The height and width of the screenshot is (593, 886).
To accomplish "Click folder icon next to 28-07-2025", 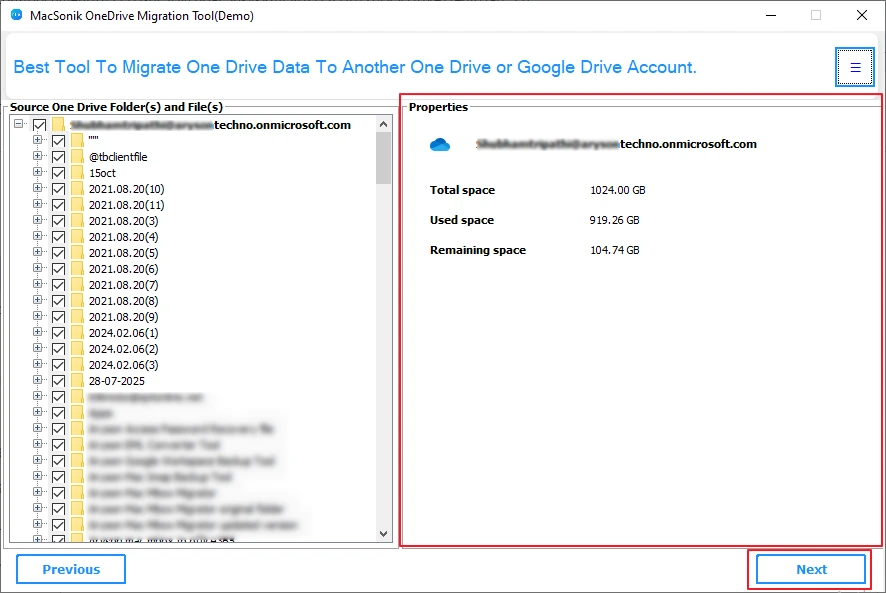I will pos(78,381).
